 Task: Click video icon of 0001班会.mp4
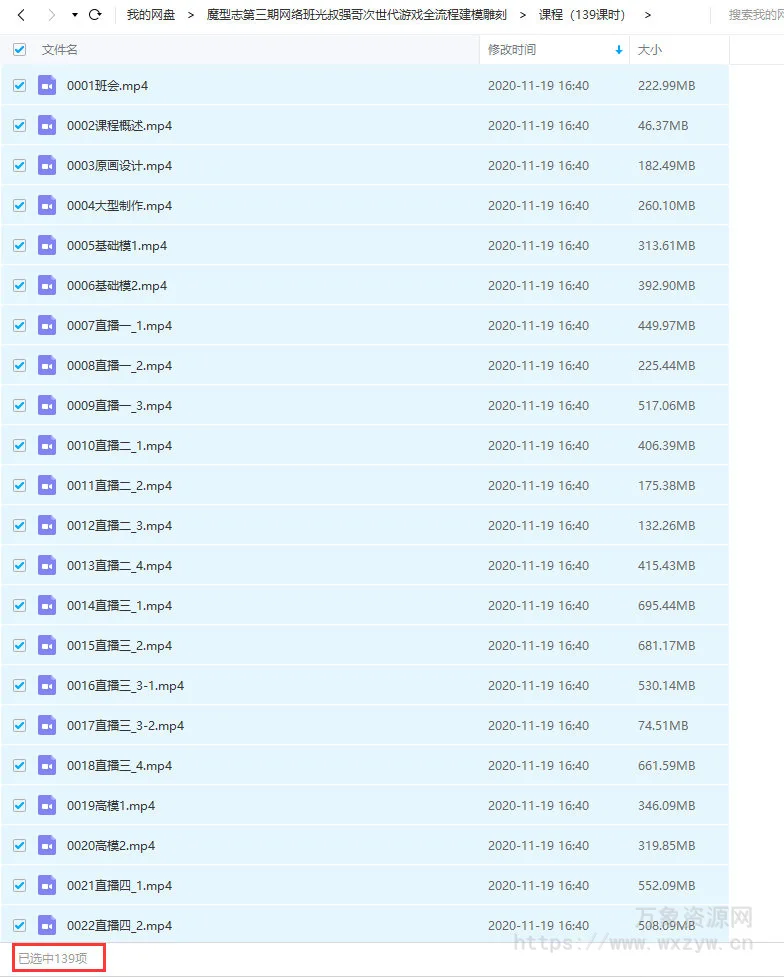(47, 86)
